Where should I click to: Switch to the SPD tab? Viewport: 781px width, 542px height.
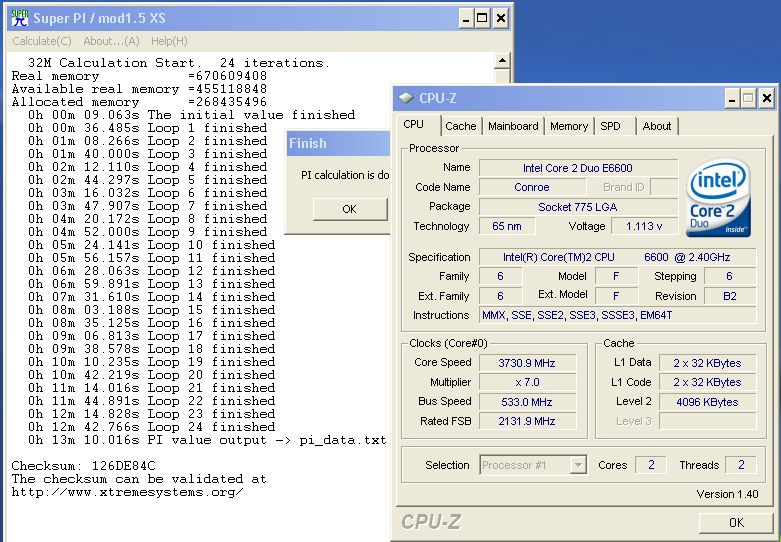611,126
